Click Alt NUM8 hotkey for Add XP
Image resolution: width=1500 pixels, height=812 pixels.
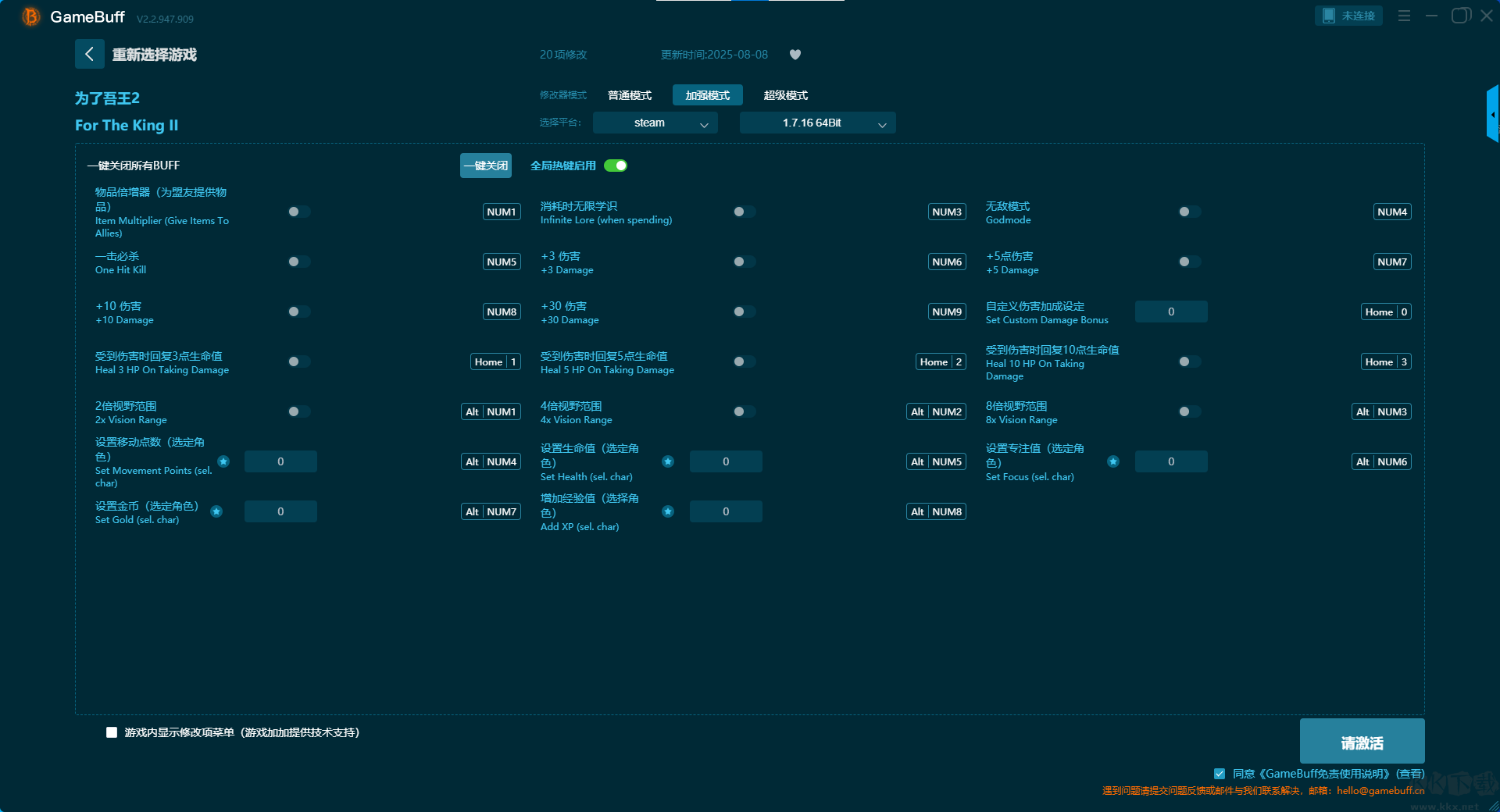pos(937,511)
